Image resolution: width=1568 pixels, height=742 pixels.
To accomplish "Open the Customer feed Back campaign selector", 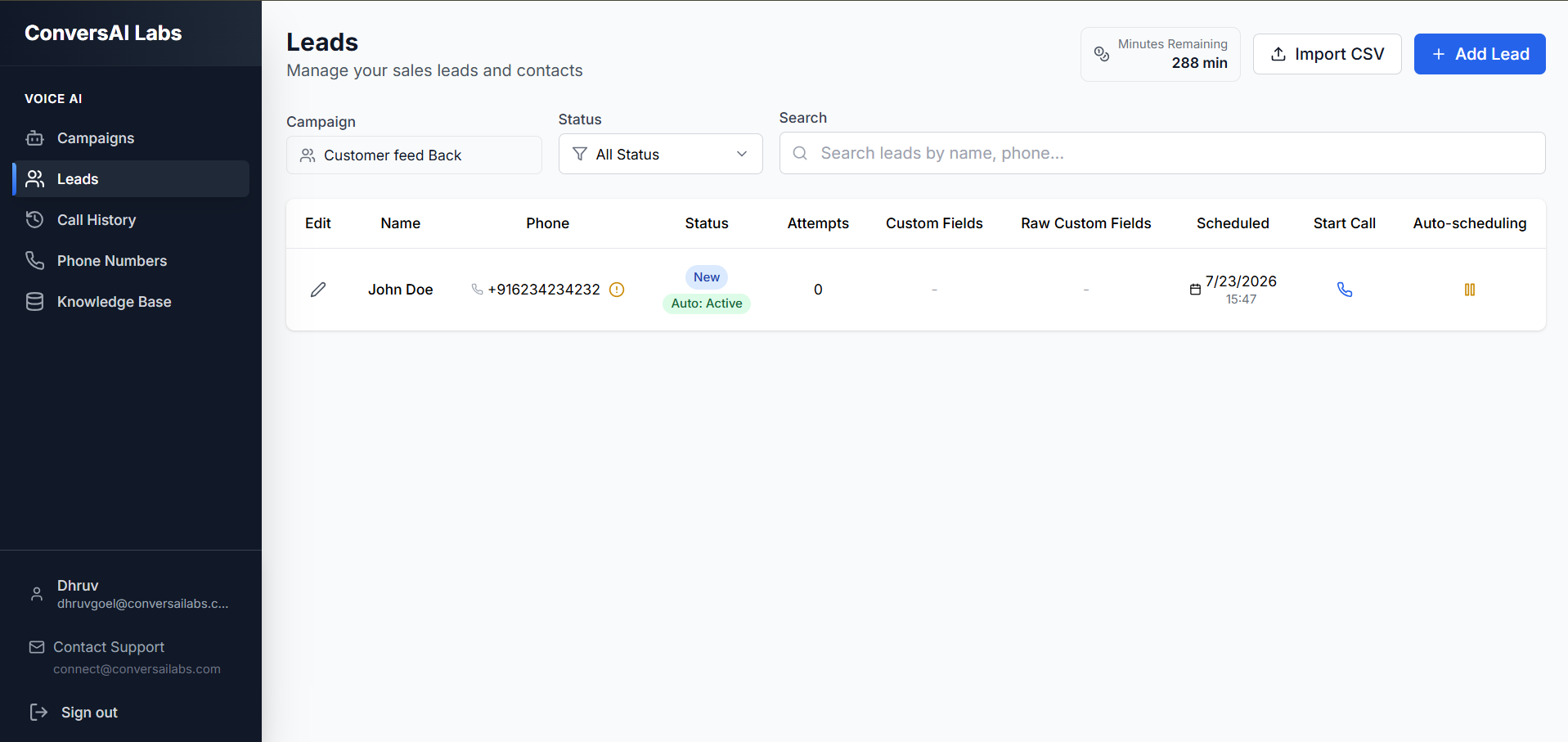I will coord(414,155).
